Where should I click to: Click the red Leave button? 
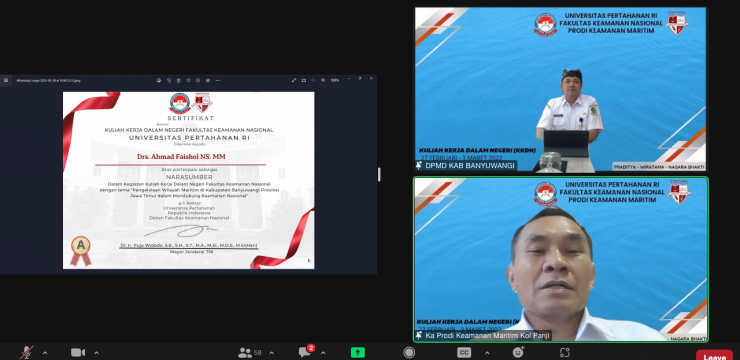pos(714,357)
